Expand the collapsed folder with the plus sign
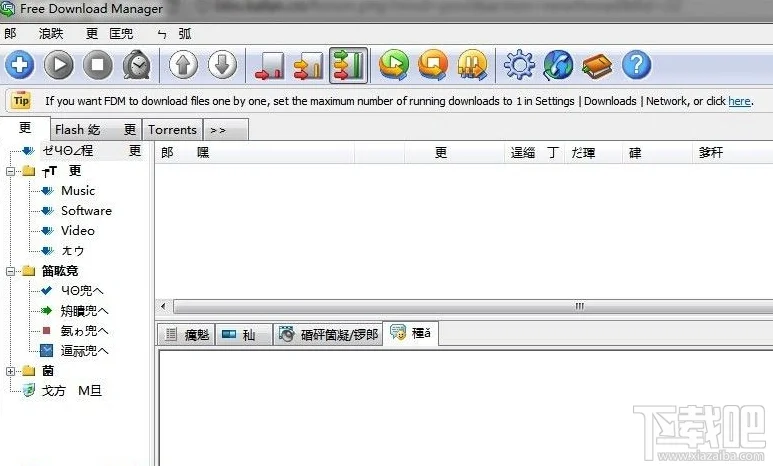Viewport: 773px width, 466px height. [10, 371]
